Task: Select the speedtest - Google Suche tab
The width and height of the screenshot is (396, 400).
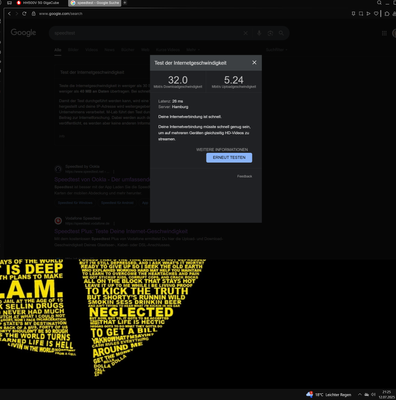Action: point(95,3)
